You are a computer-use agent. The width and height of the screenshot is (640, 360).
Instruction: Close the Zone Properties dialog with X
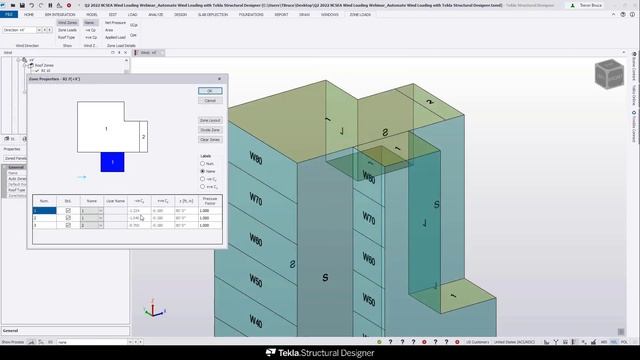click(220, 79)
